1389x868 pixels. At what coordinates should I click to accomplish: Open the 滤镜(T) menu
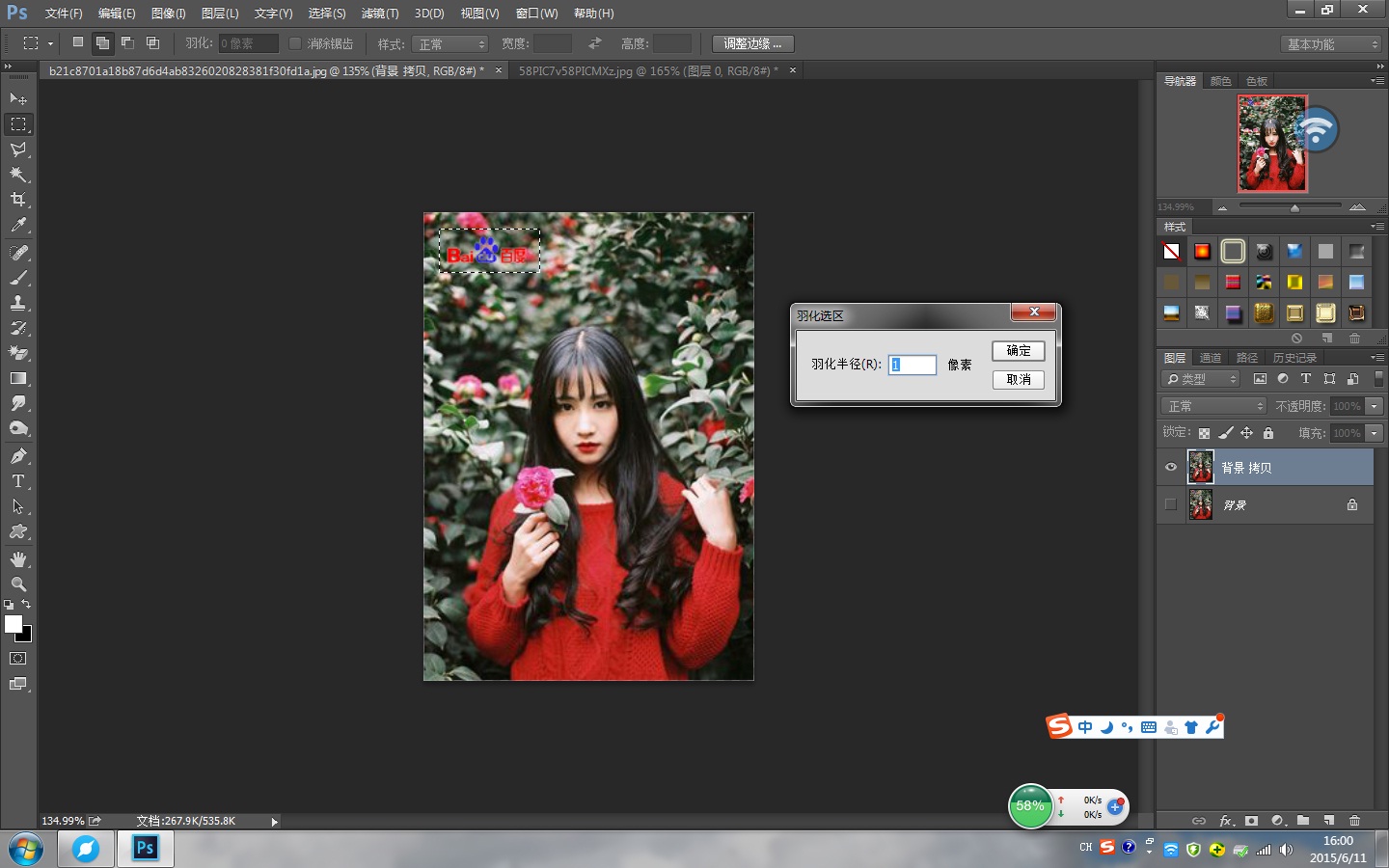pos(379,14)
